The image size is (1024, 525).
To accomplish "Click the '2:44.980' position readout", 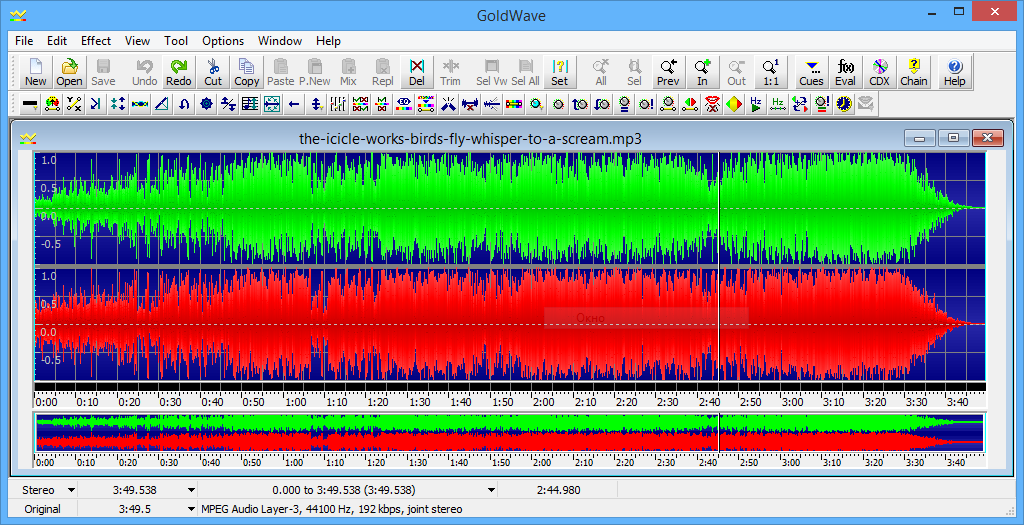I will point(558,490).
